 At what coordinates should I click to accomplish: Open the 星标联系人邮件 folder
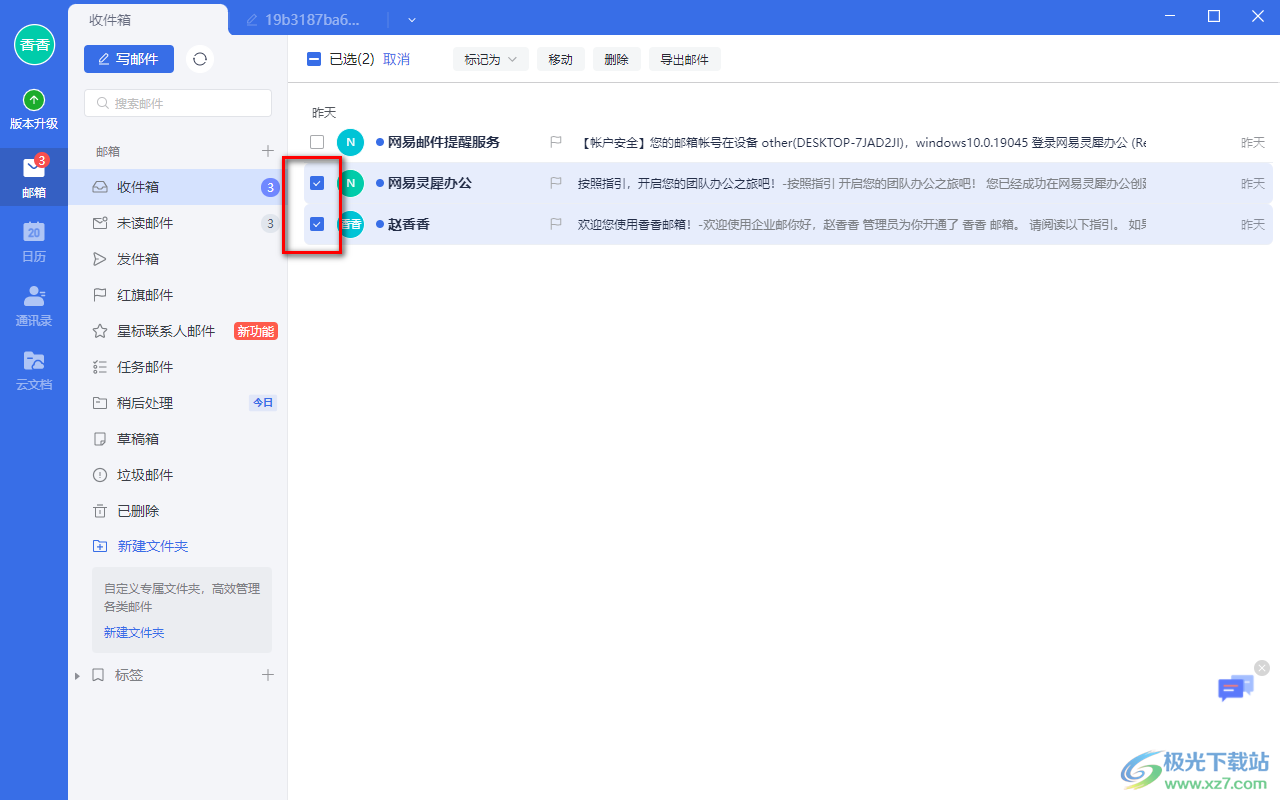click(x=178, y=331)
